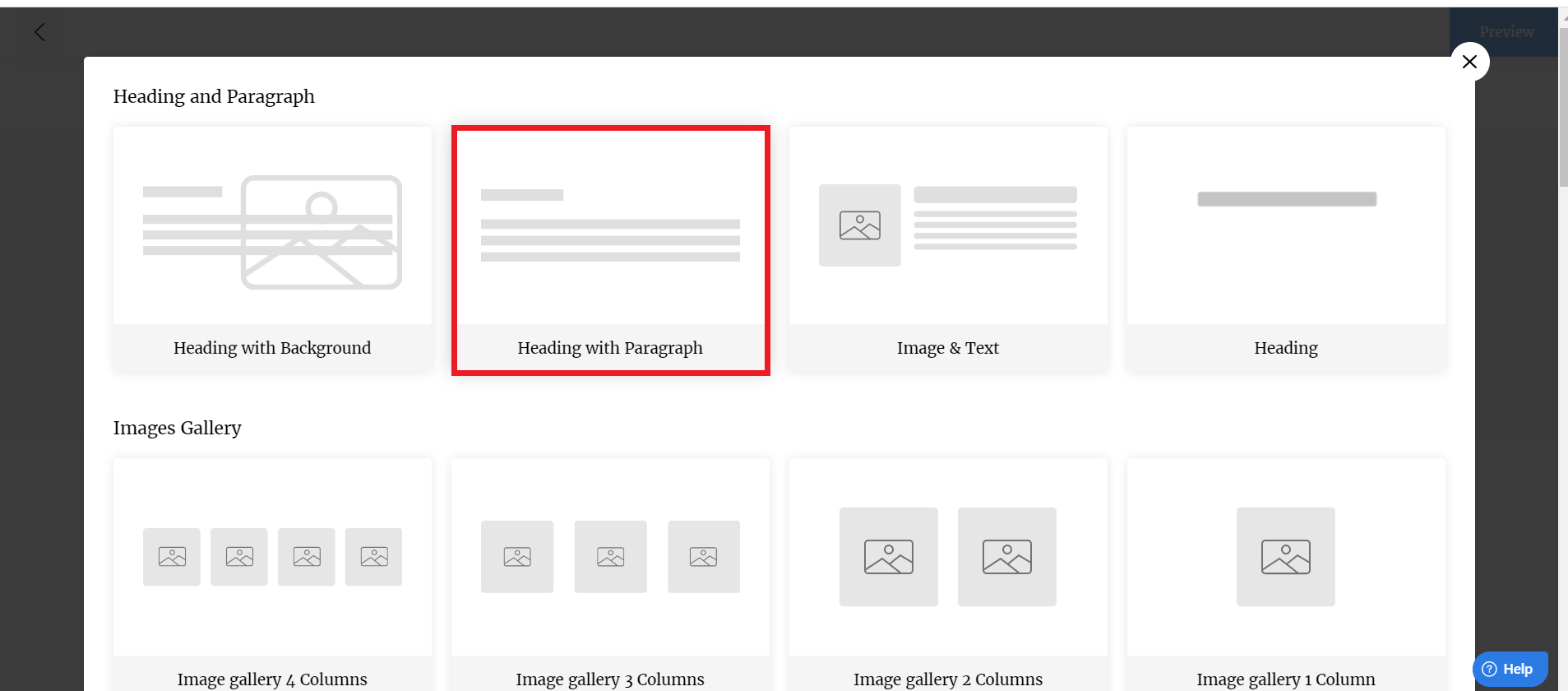Screen dimensions: 1568x691
Task: Pick Image gallery 1 Column layout
Action: coord(1286,574)
